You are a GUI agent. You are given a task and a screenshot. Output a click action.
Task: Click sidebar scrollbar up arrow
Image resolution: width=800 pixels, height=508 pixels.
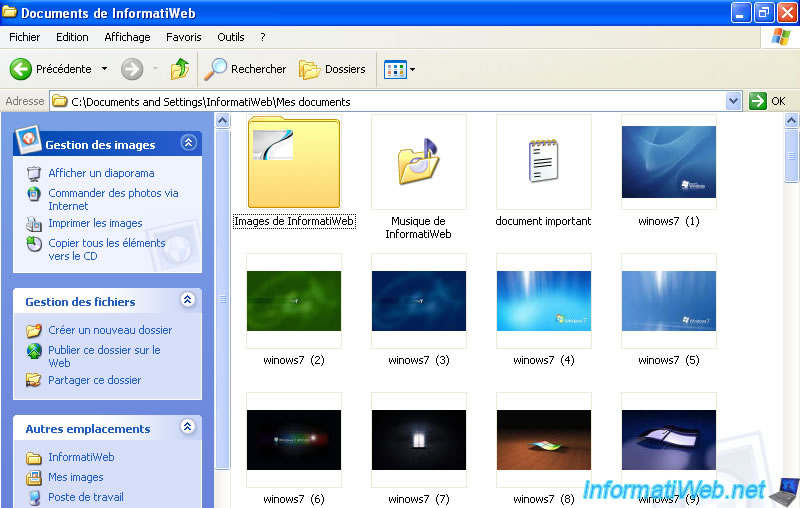(222, 121)
